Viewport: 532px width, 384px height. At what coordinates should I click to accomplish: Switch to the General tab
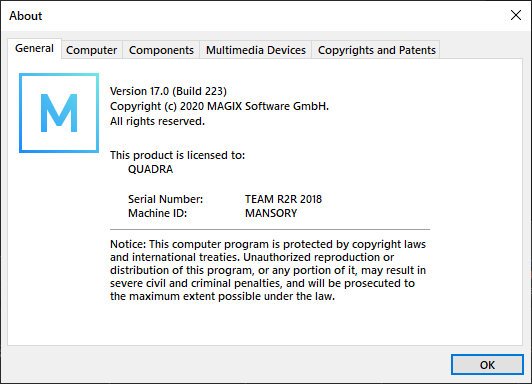coord(34,49)
